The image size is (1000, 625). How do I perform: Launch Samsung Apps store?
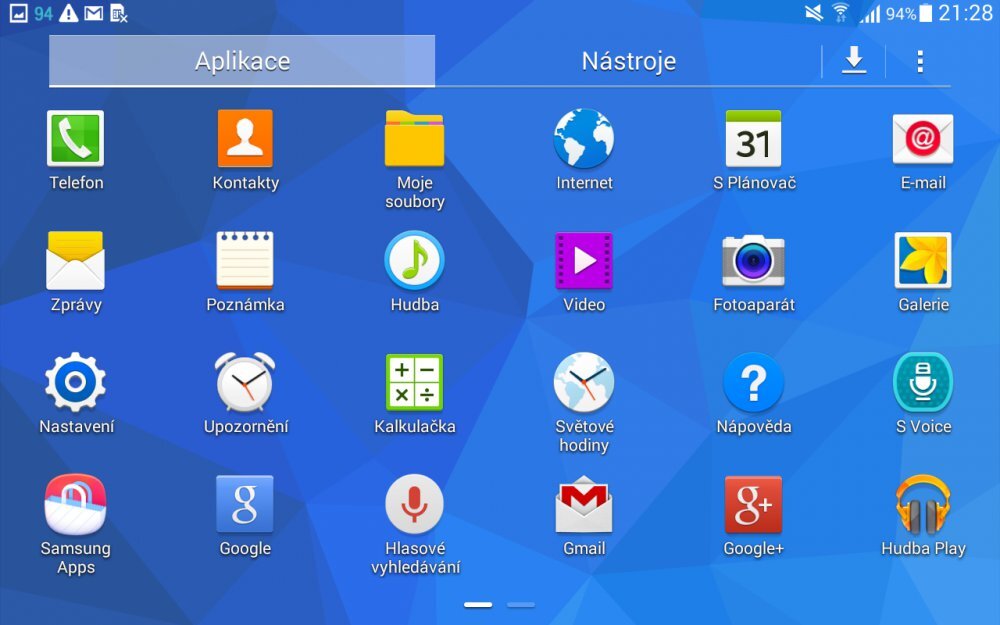click(75, 507)
